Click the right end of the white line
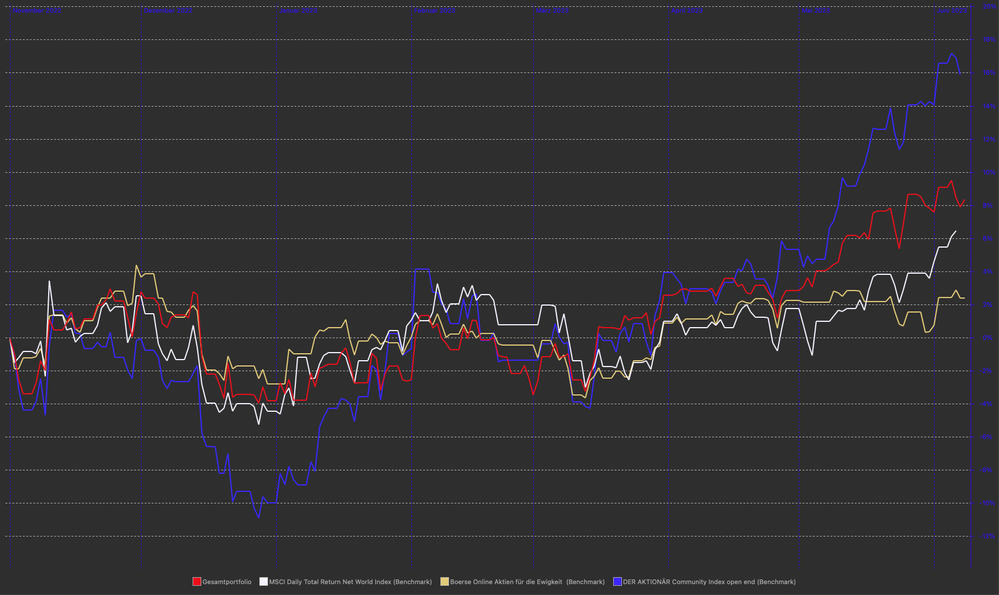The height and width of the screenshot is (595, 999). pos(956,231)
